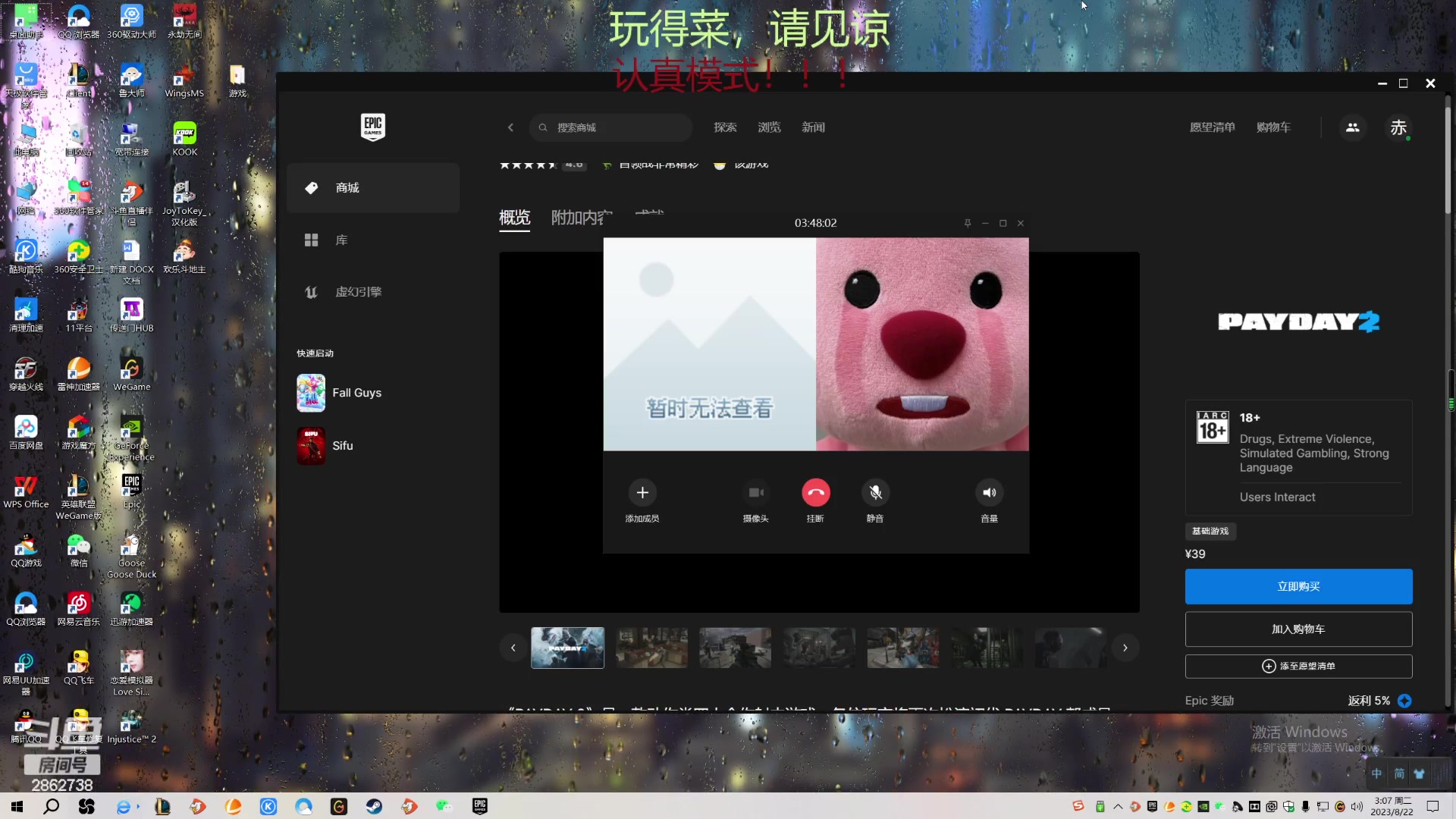Open the 微信 desktop shortcut
This screenshot has height=819, width=1456.
78,550
